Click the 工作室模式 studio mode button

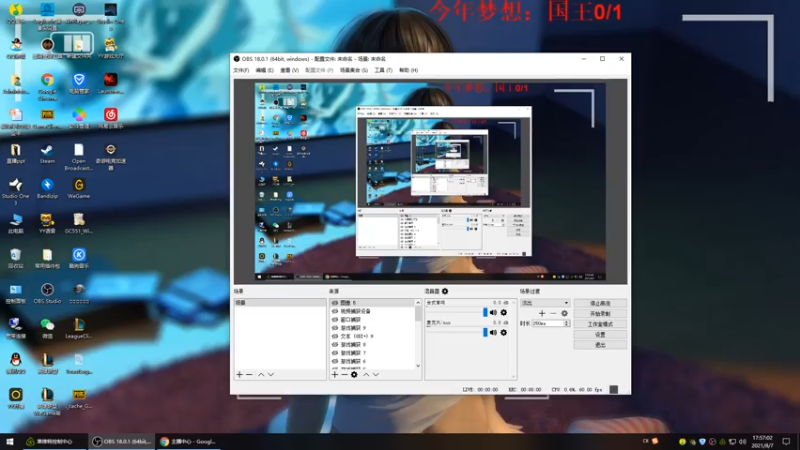click(600, 324)
